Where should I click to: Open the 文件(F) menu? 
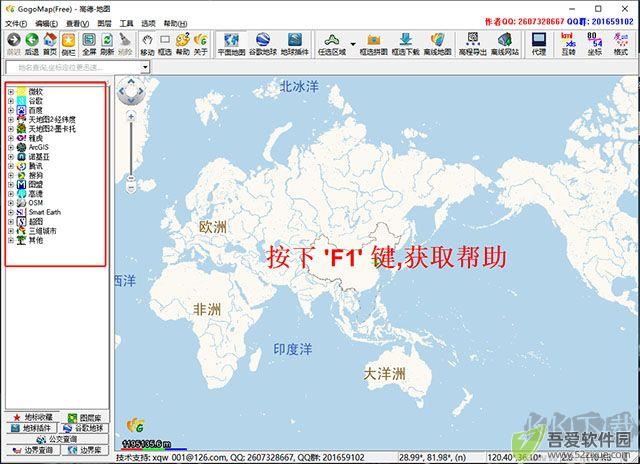16,24
